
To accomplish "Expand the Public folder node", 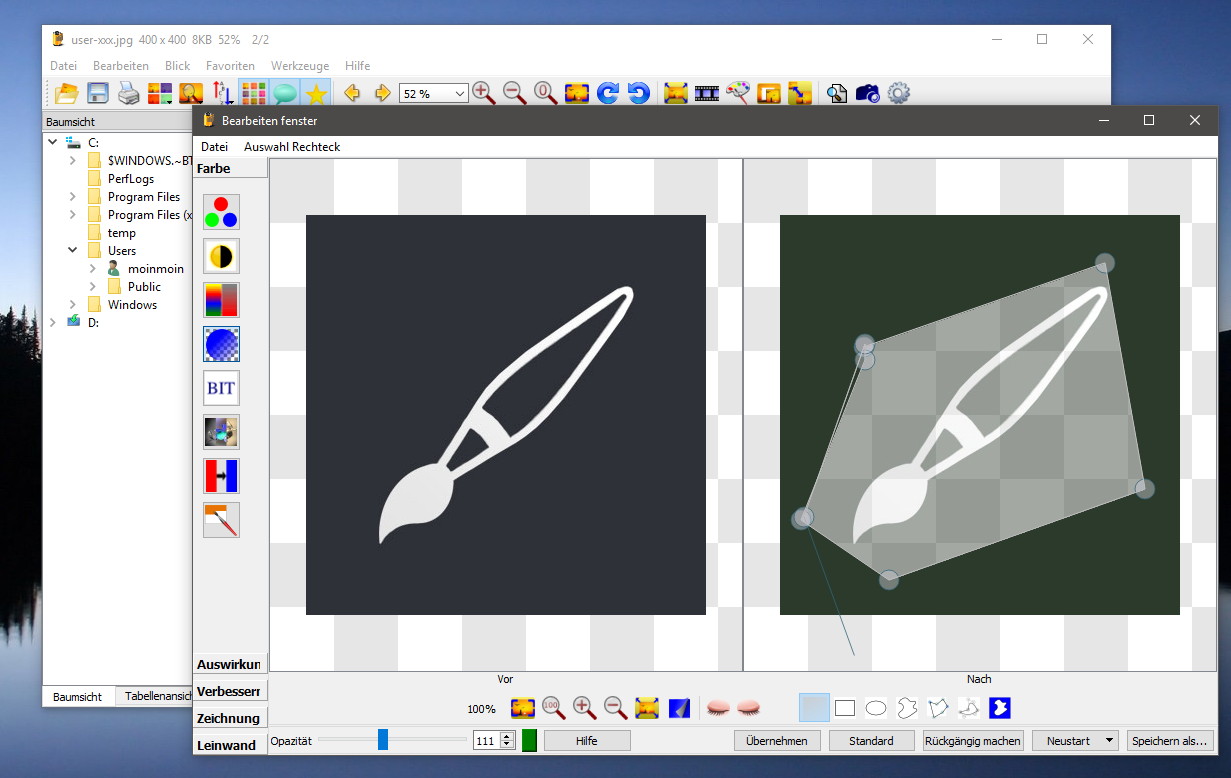I will [93, 287].
